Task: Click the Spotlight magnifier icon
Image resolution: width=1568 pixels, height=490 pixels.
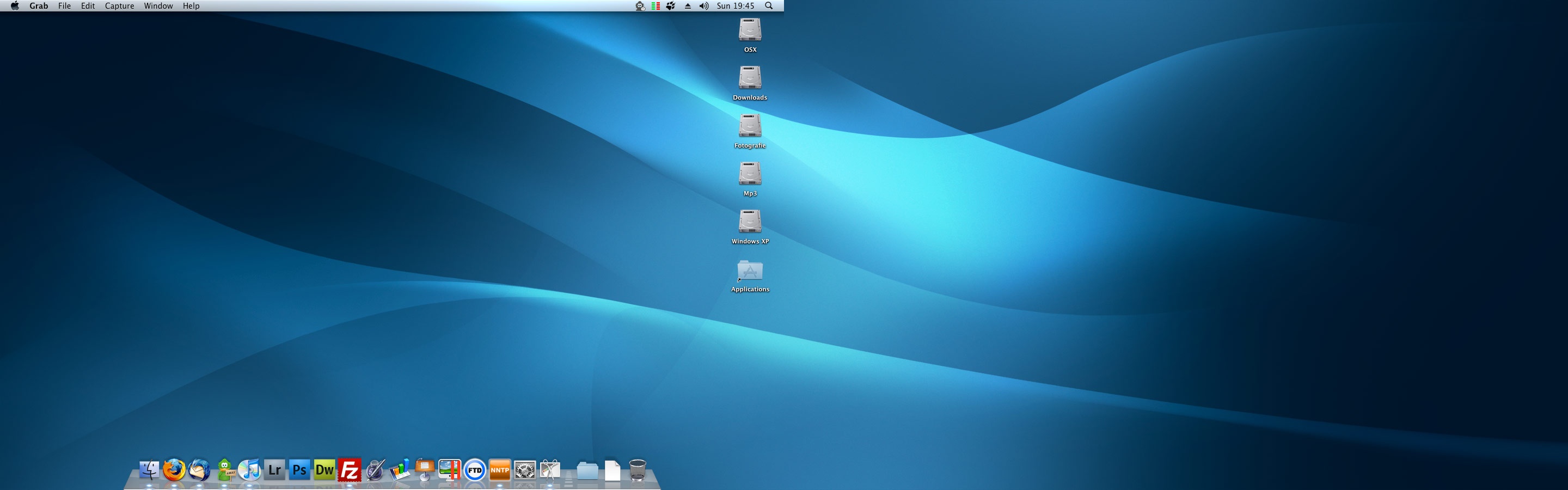Action: [x=769, y=5]
